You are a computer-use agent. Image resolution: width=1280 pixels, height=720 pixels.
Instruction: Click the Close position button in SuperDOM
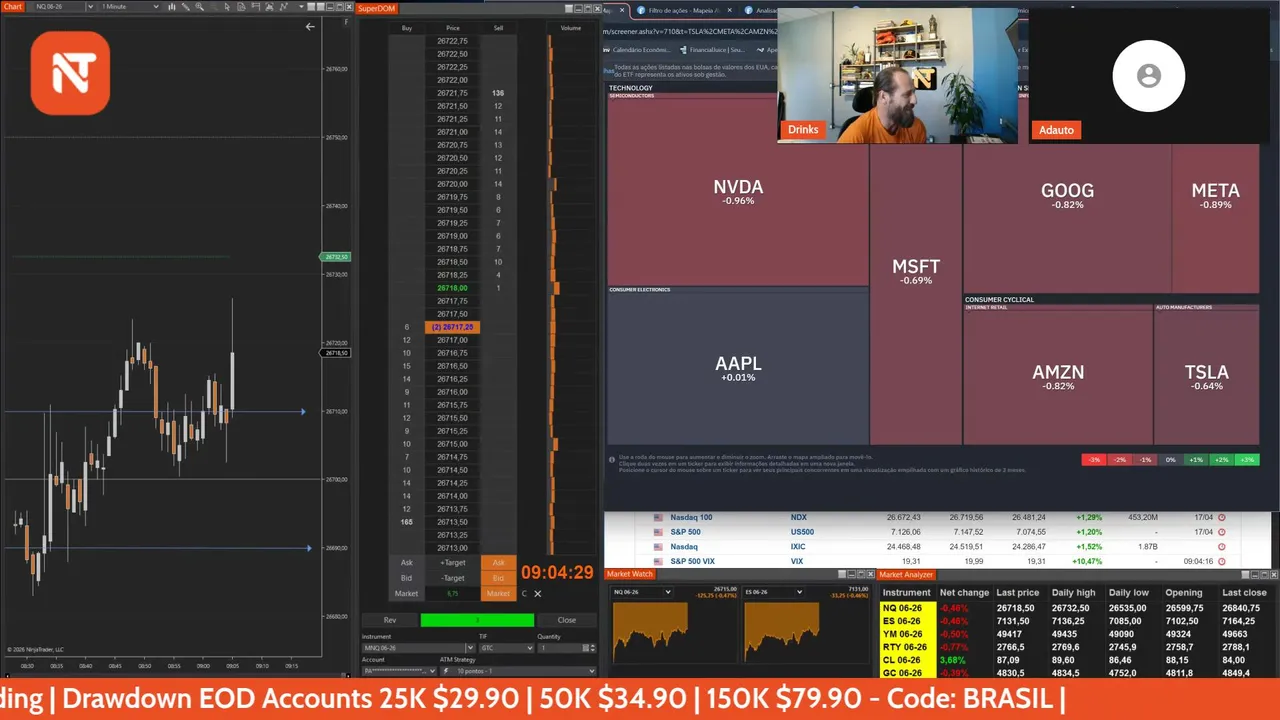click(566, 620)
